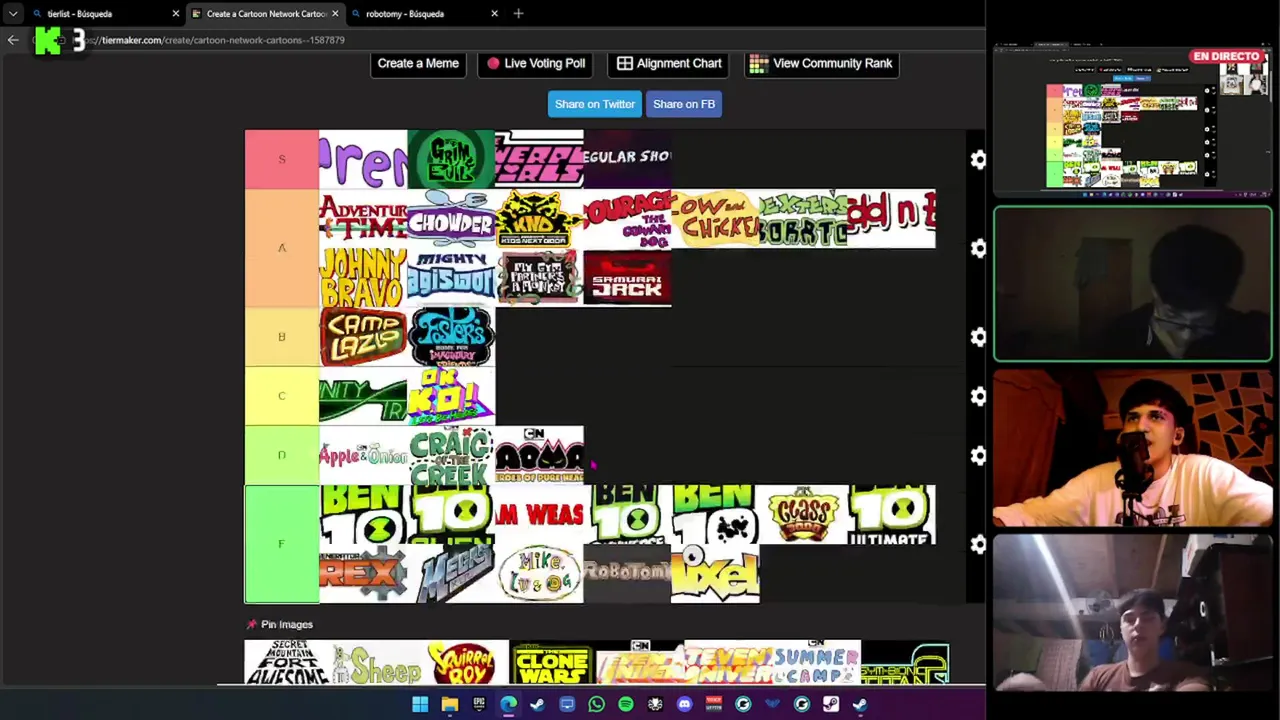The height and width of the screenshot is (720, 1280).
Task: Select the Apple & Onion logo
Action: coord(363,455)
